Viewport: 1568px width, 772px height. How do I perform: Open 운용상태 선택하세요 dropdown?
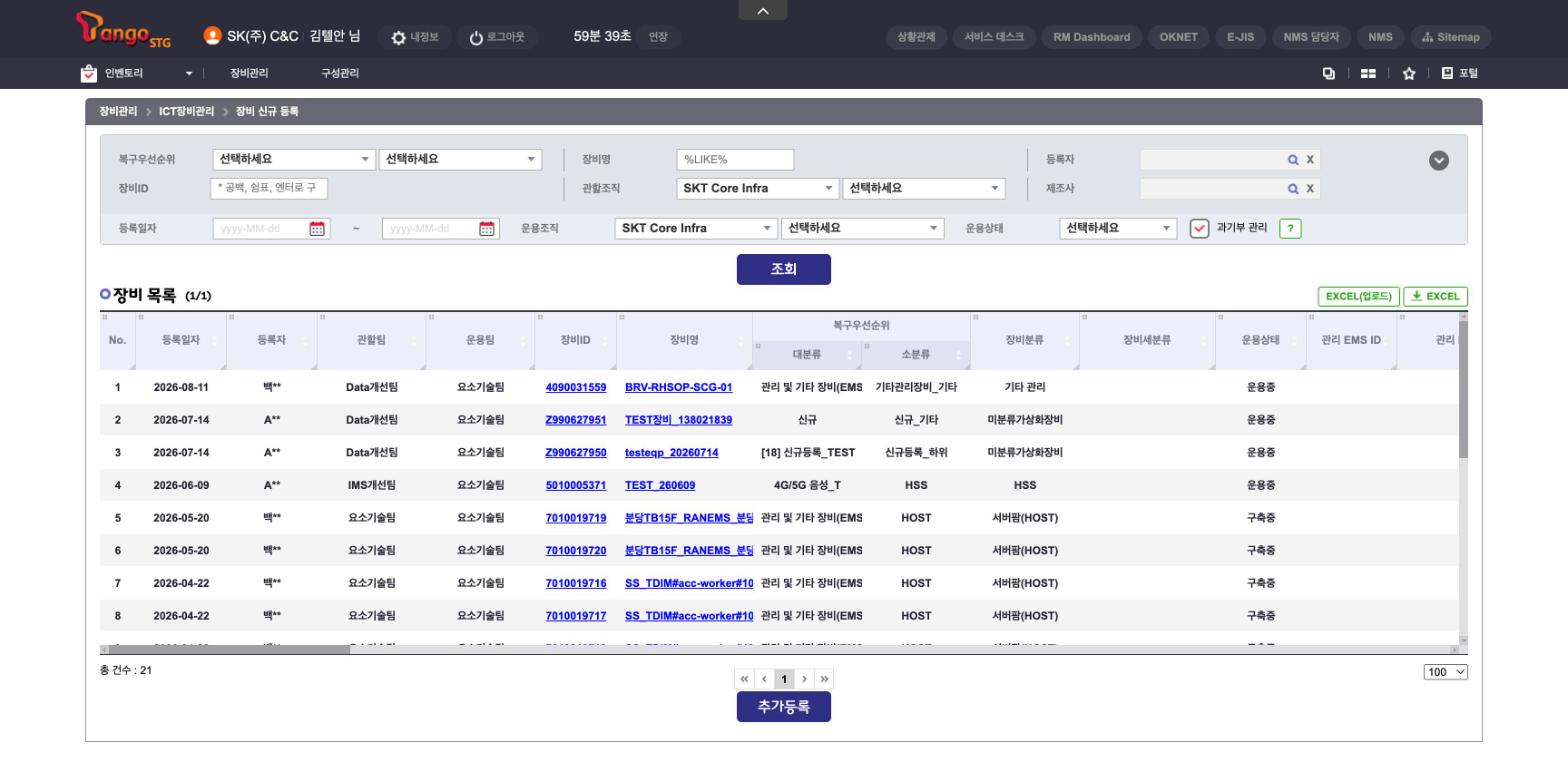[1118, 228]
